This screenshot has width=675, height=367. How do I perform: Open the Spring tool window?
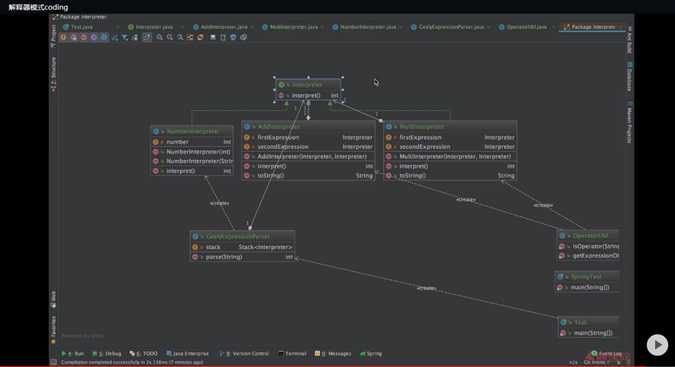point(371,354)
